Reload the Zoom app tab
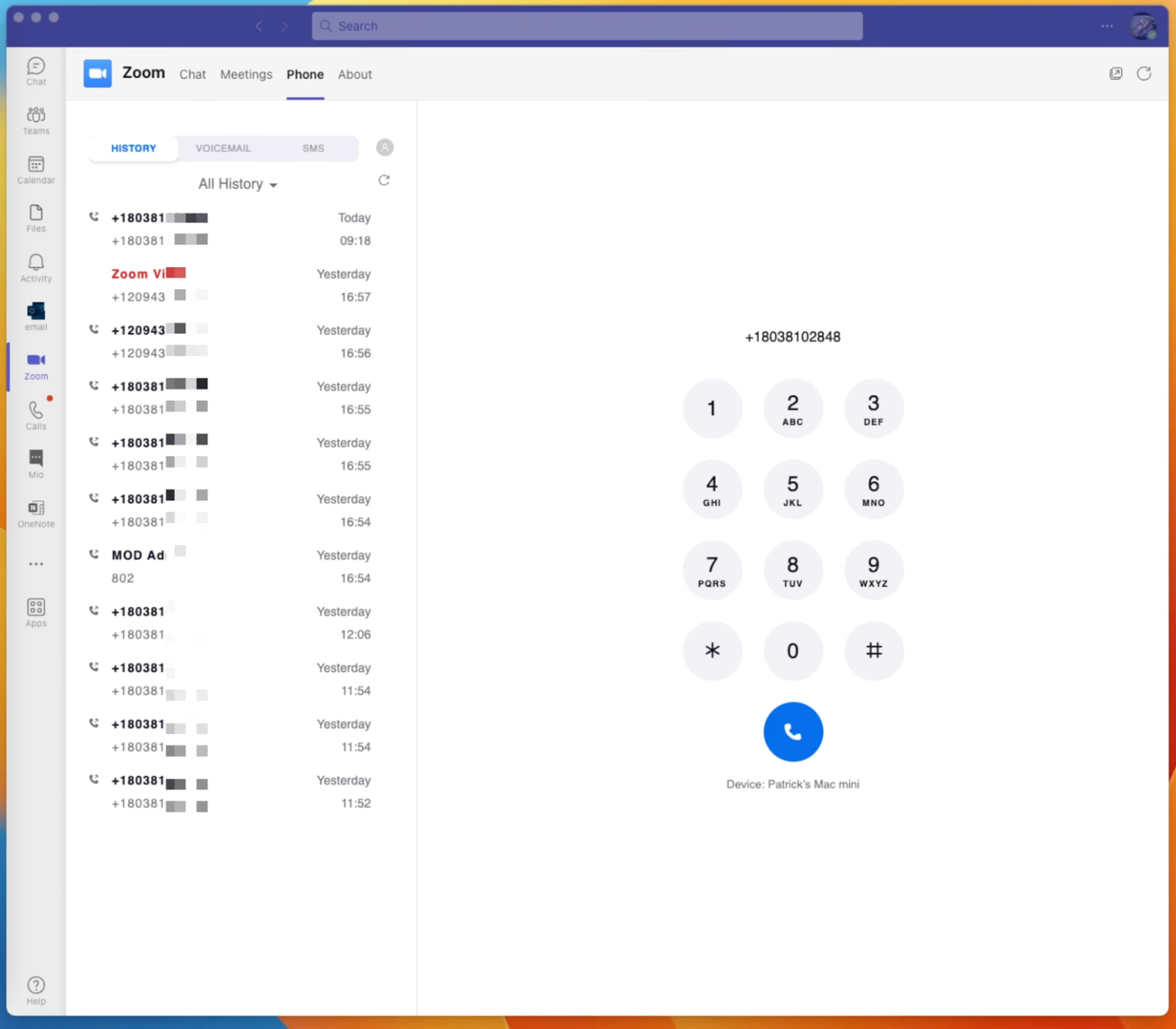 [1144, 74]
